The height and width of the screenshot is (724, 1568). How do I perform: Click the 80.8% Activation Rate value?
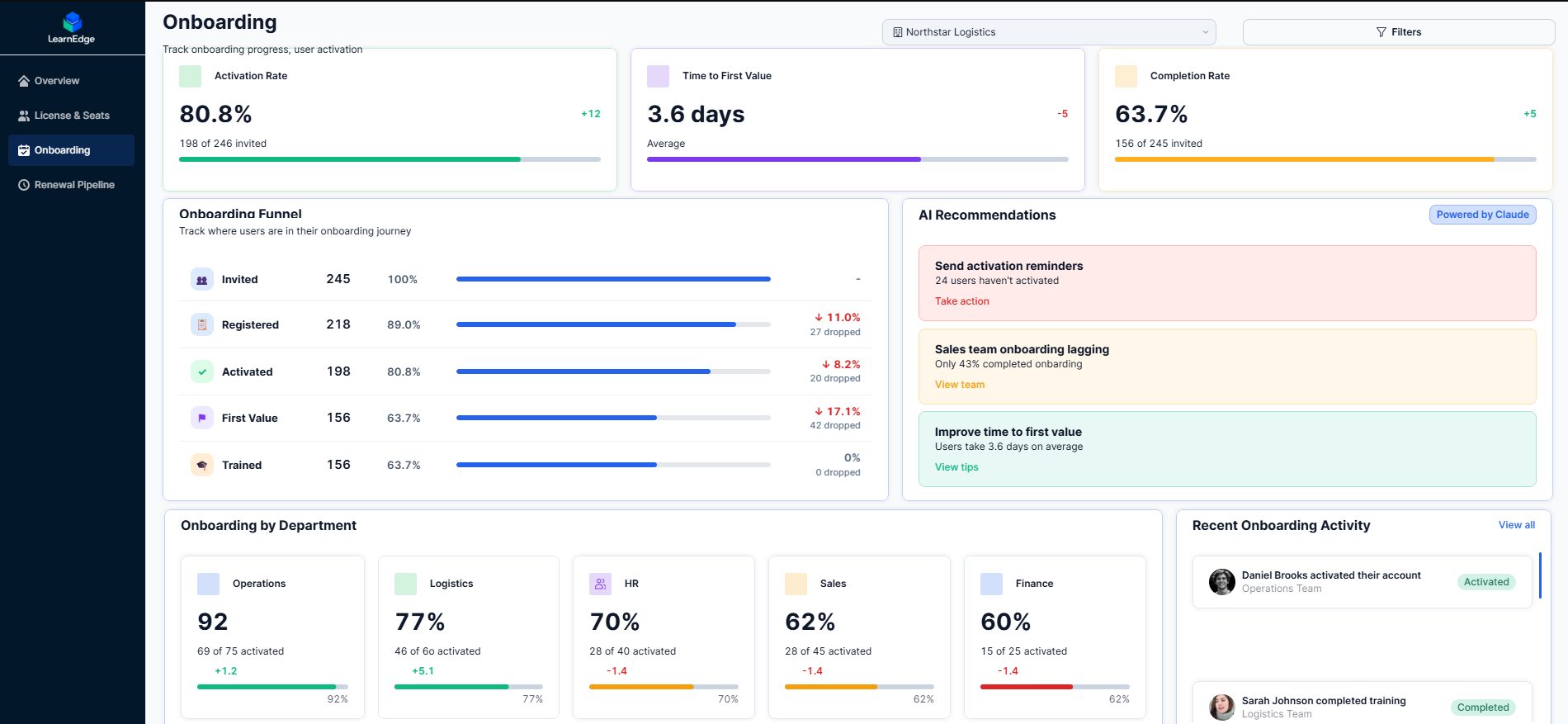[216, 114]
